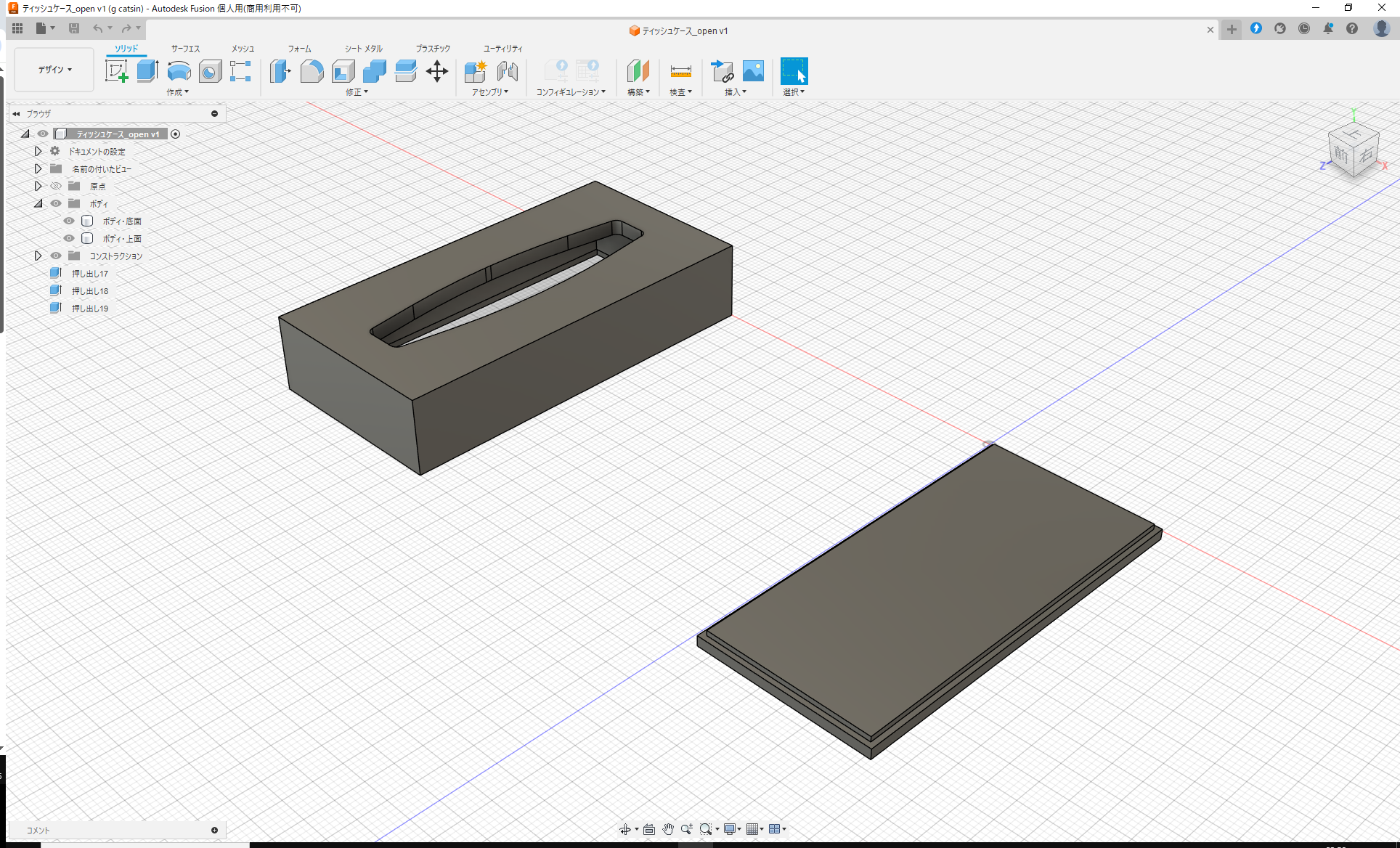Open the Measure tool in Inspect group
1400x848 pixels.
point(680,71)
